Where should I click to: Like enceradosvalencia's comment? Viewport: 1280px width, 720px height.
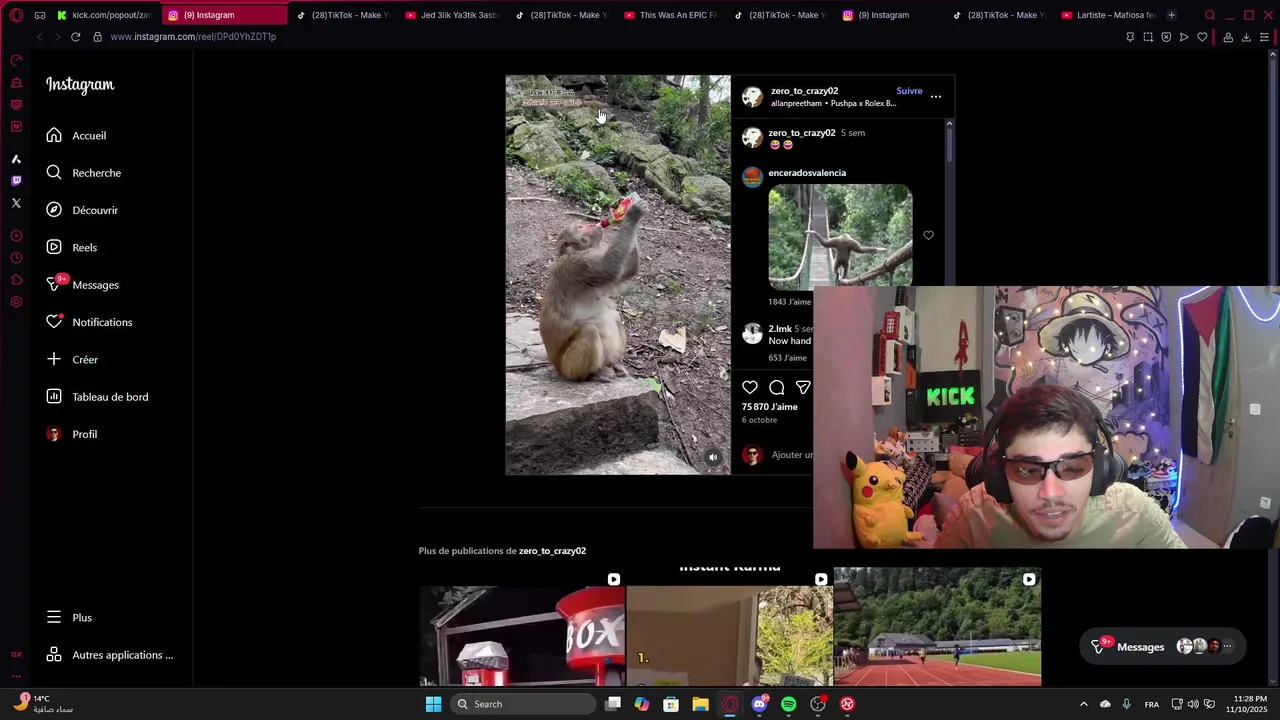point(928,236)
